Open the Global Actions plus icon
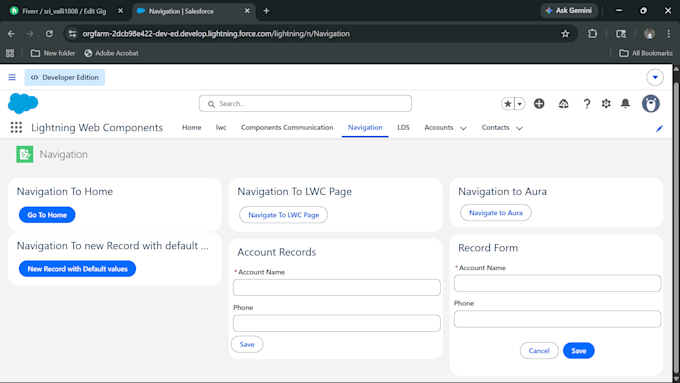This screenshot has height=383, width=680. 539,104
